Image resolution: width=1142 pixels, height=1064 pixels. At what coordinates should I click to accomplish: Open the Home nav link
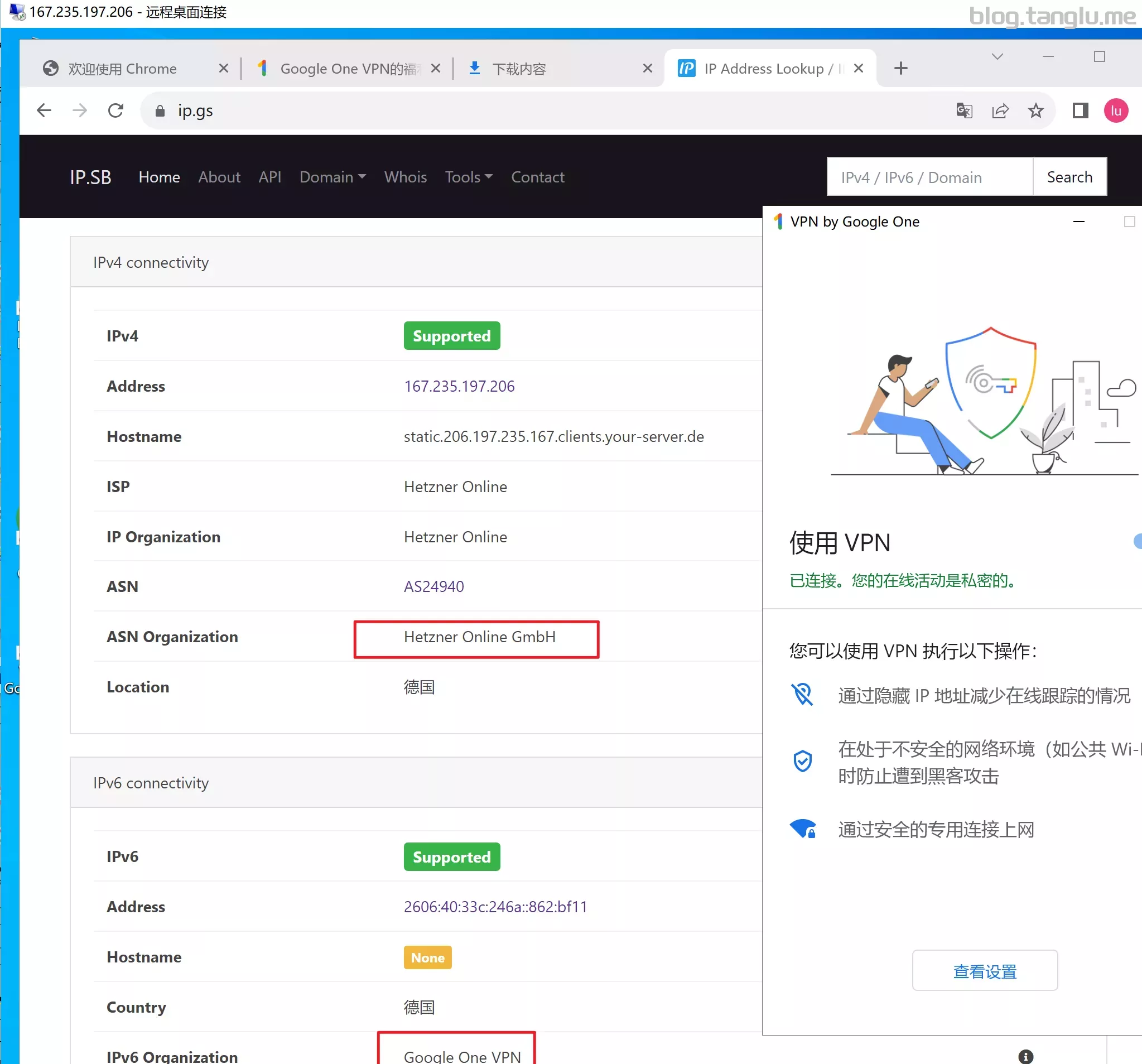(159, 177)
